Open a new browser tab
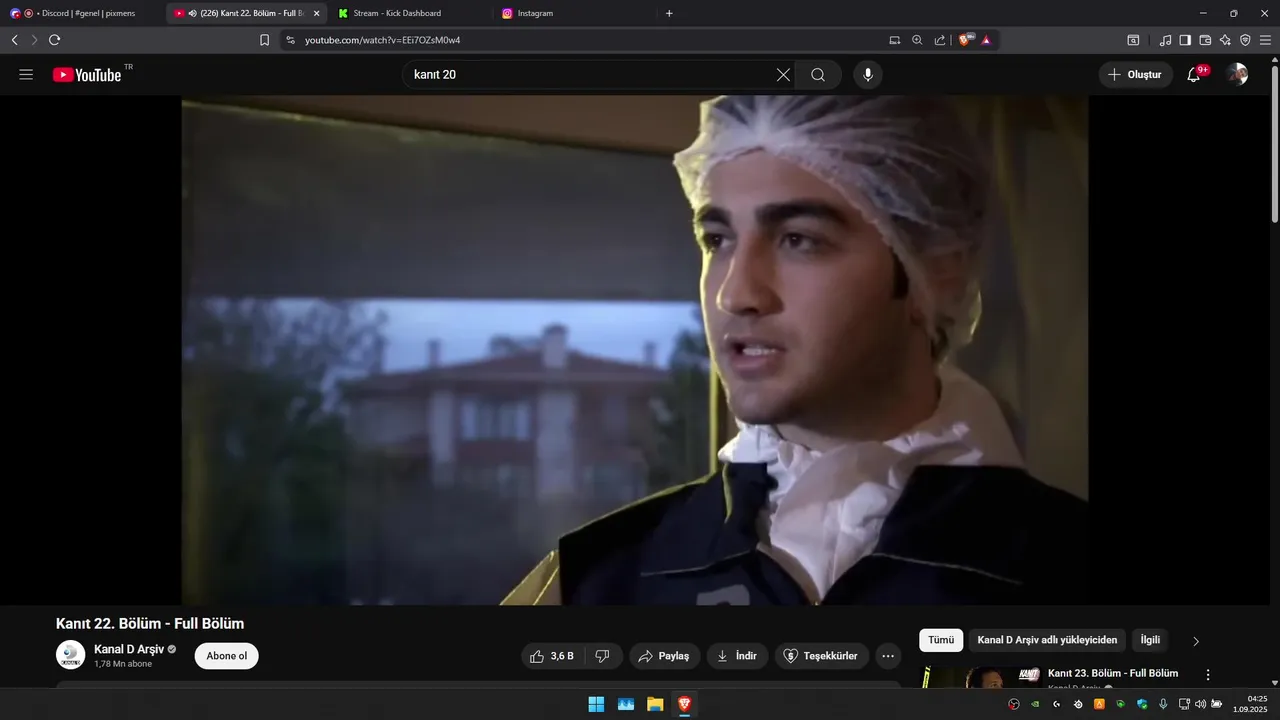The image size is (1280, 720). 669,13
